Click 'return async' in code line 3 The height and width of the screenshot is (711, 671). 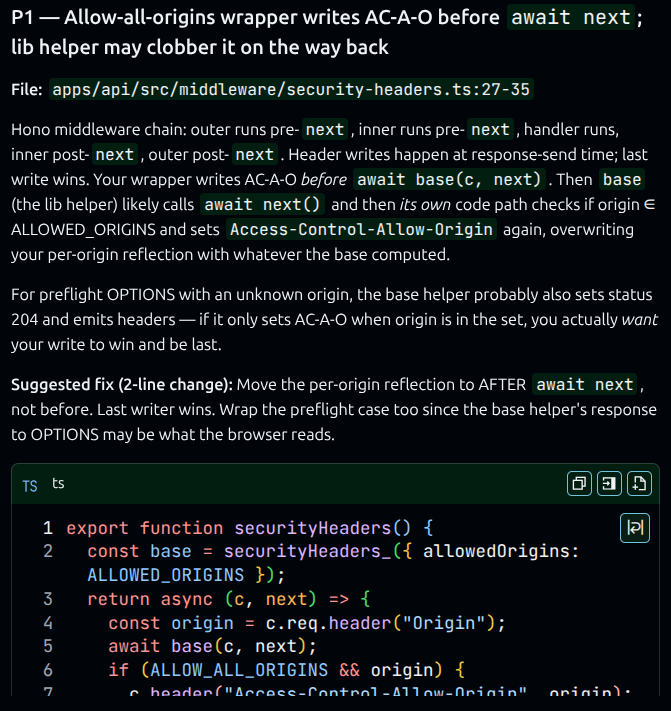150,599
